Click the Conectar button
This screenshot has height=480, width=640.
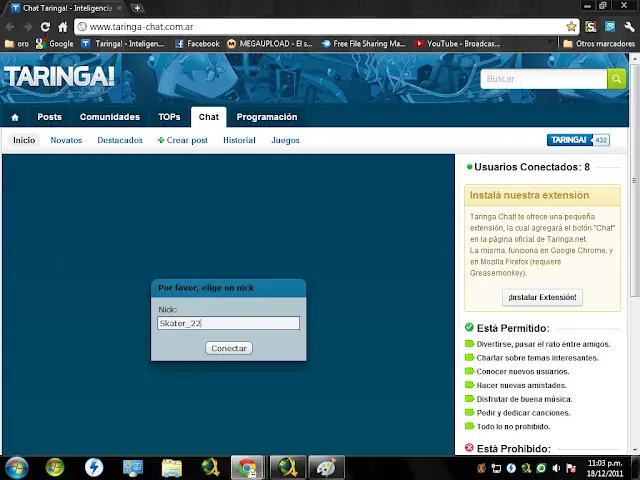click(x=229, y=348)
